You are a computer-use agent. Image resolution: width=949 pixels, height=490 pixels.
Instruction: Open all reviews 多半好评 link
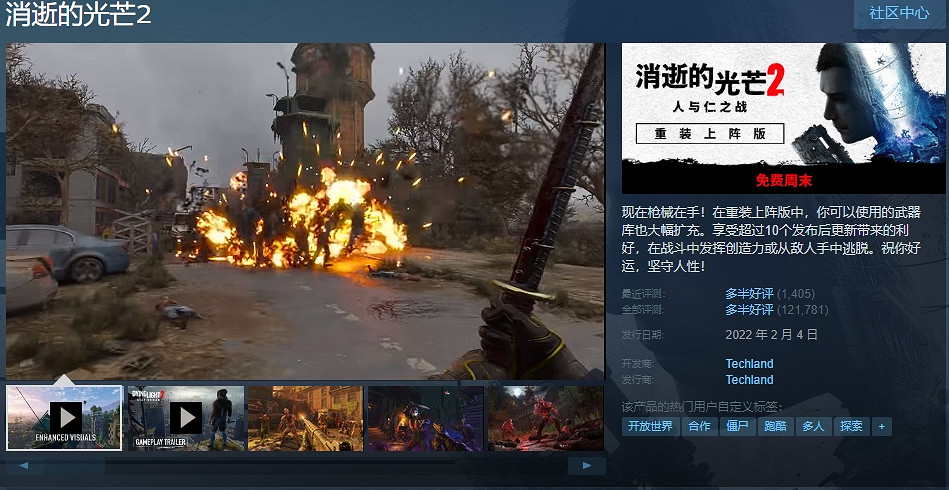click(x=749, y=310)
